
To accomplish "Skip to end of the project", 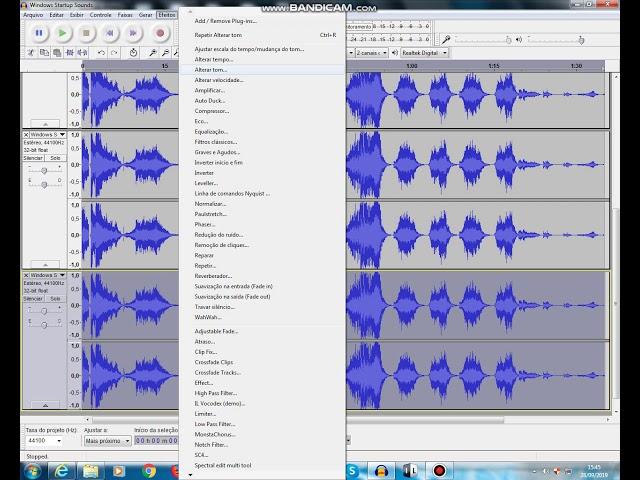I will (133, 33).
